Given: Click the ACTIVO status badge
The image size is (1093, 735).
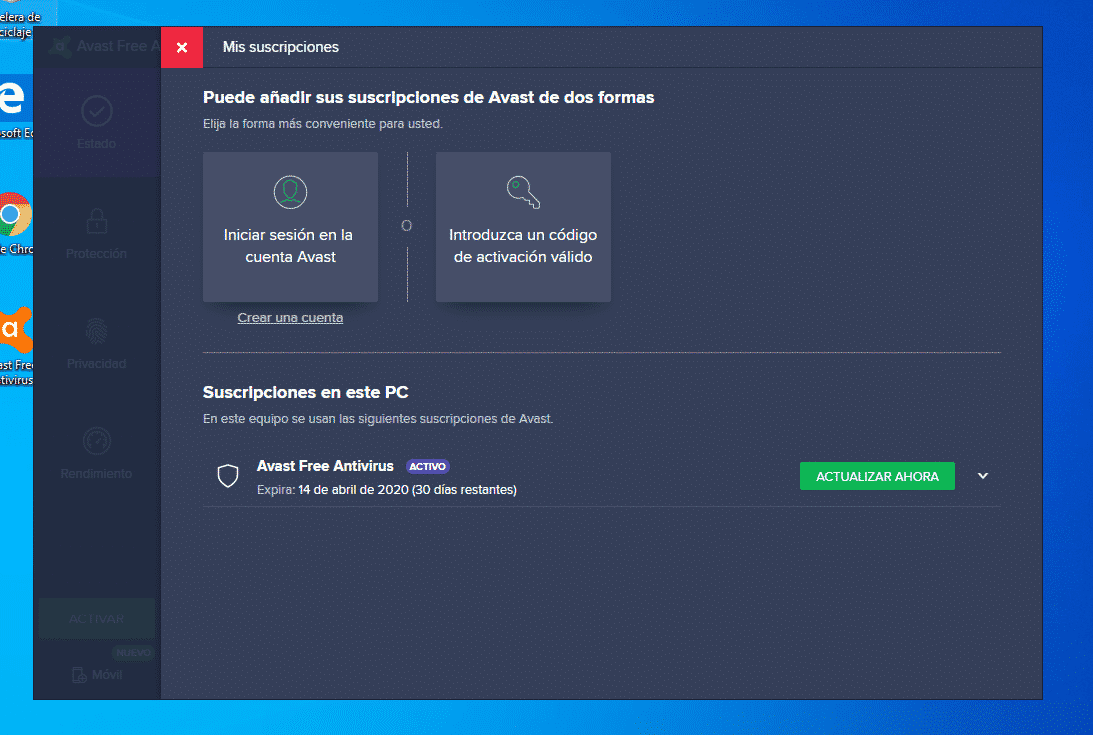Looking at the screenshot, I should tap(428, 466).
